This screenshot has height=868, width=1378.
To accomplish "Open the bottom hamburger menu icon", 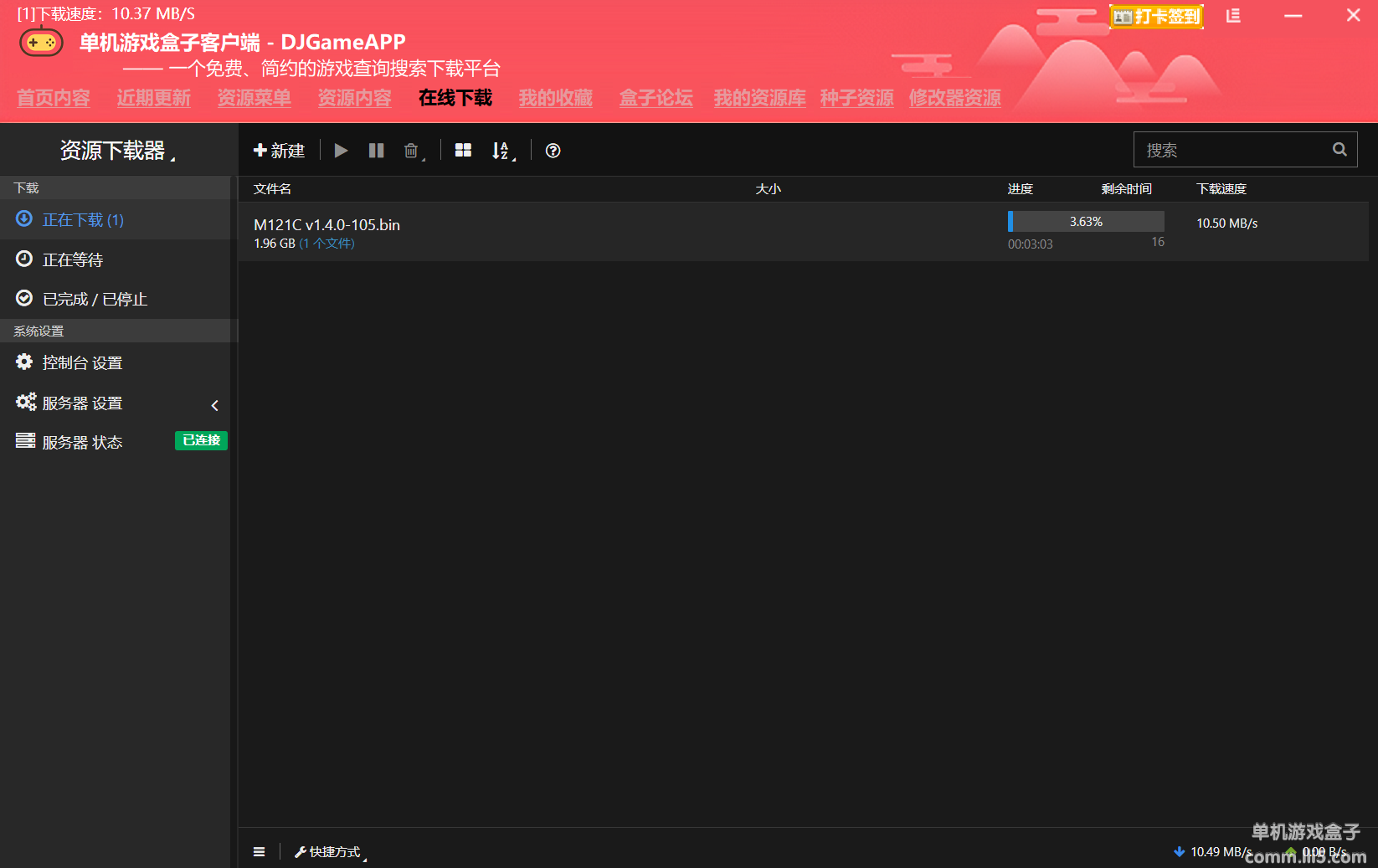I will click(260, 852).
